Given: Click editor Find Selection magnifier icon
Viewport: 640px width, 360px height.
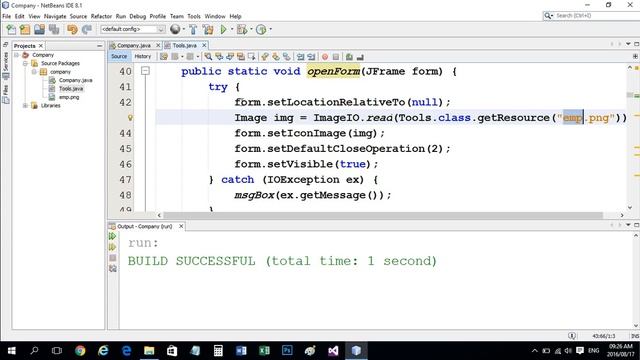Looking at the screenshot, I should click(208, 57).
